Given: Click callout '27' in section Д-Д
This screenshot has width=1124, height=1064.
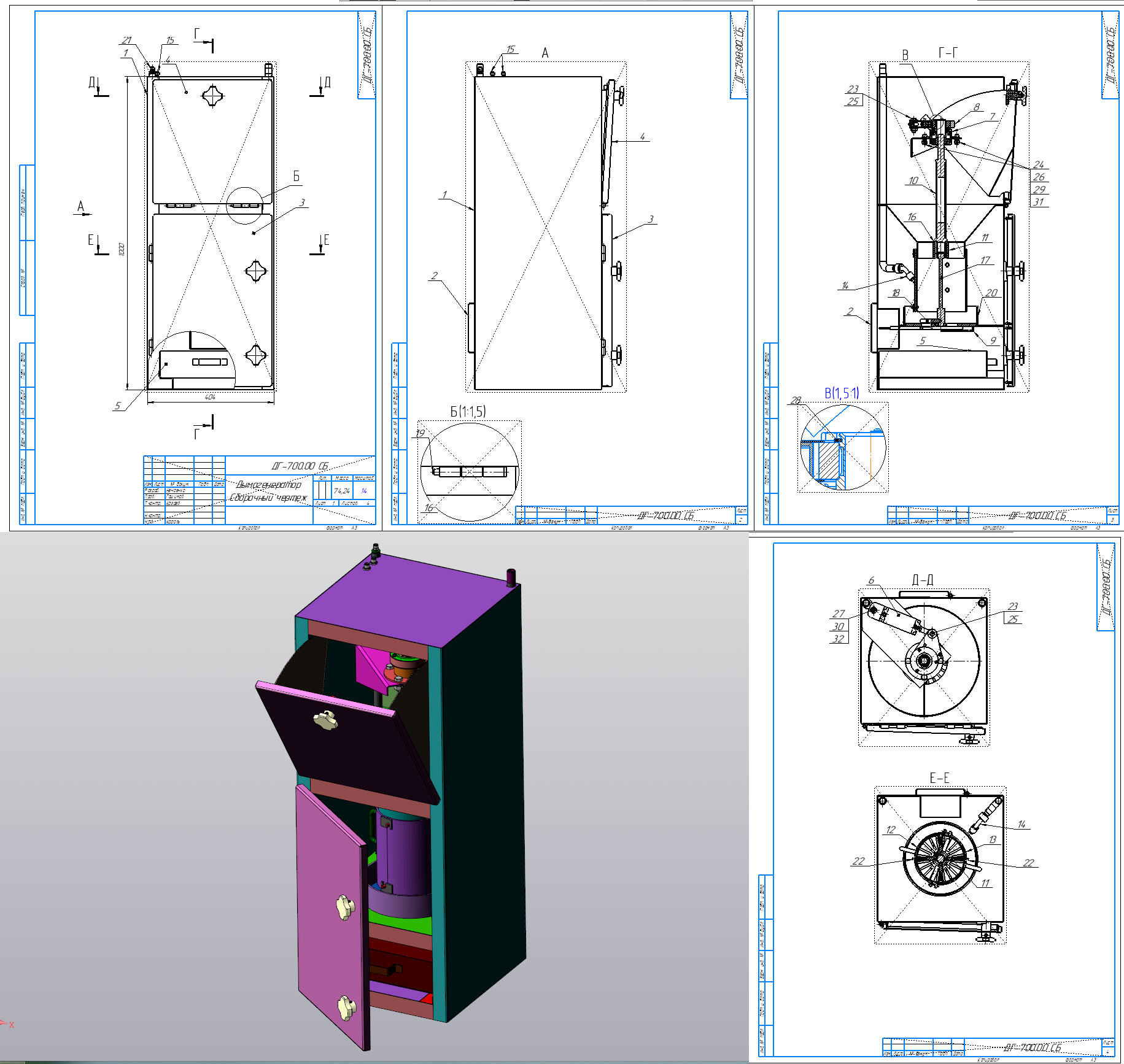Looking at the screenshot, I should [x=839, y=614].
